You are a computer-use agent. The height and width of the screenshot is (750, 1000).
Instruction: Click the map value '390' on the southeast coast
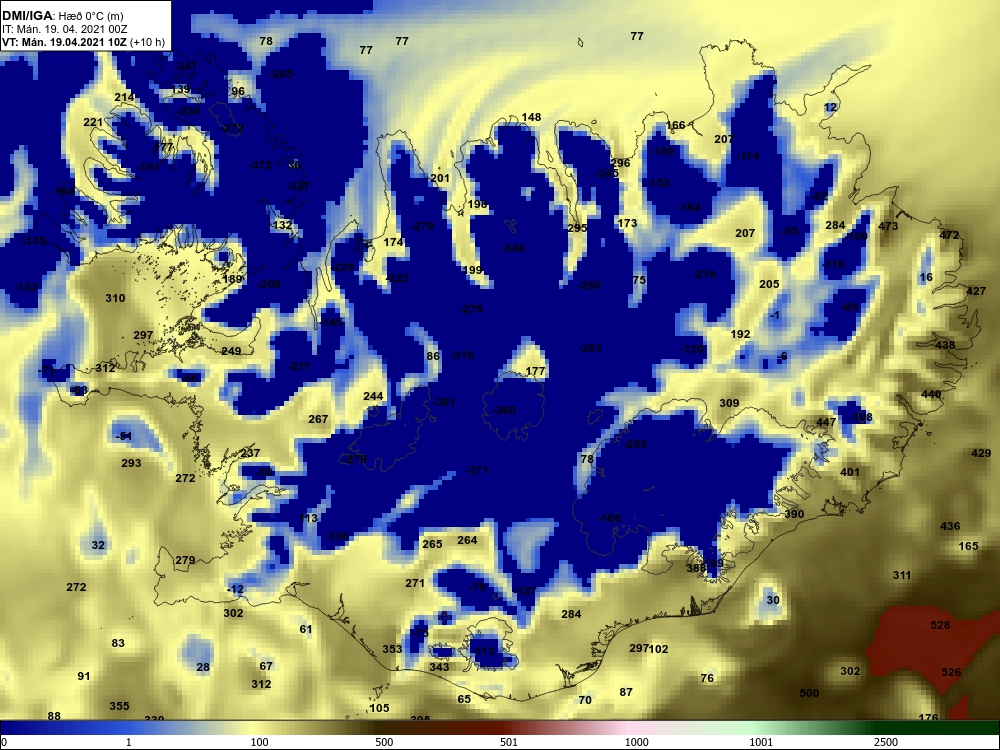pyautogui.click(x=794, y=514)
